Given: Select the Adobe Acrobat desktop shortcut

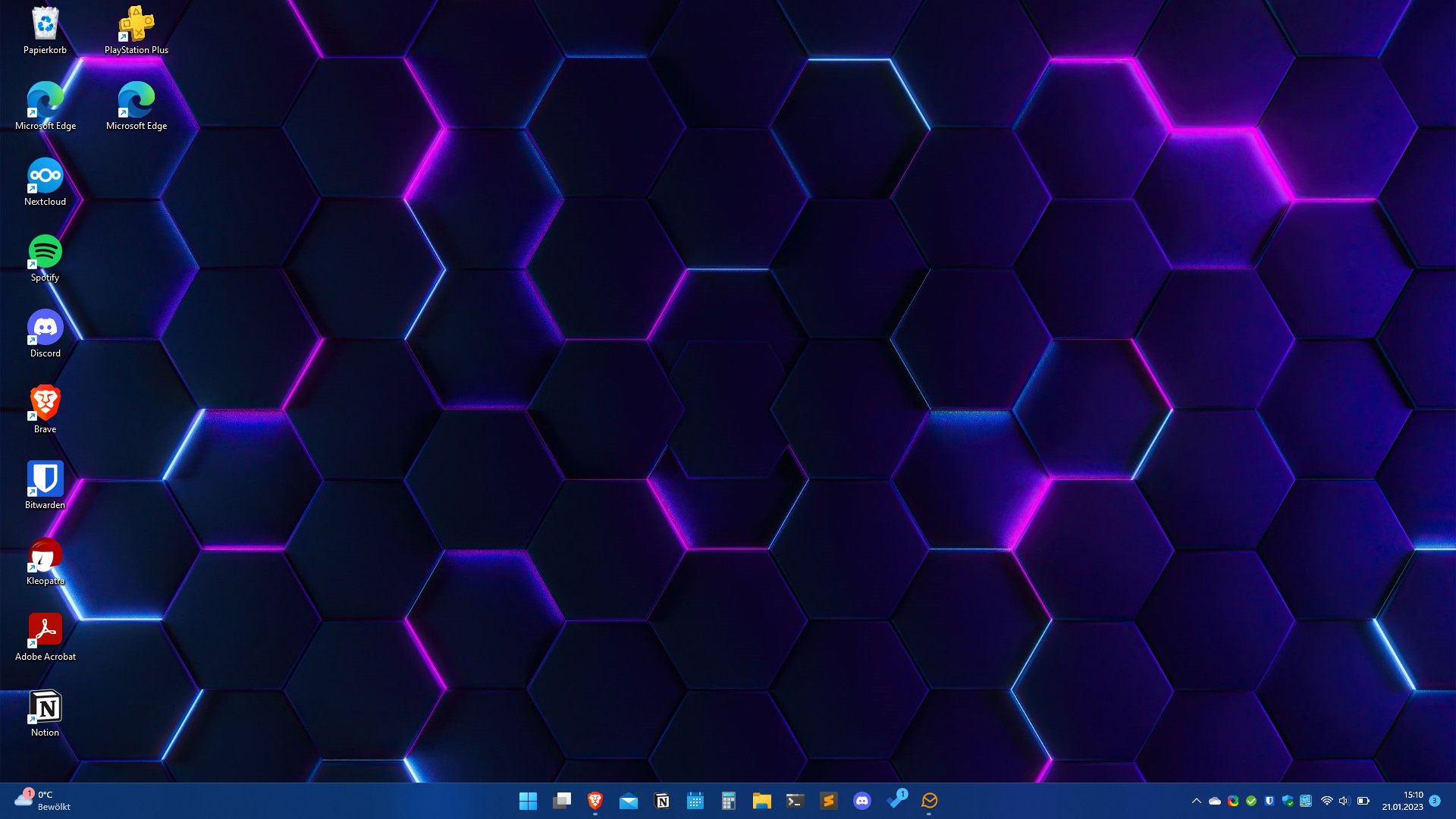Looking at the screenshot, I should click(45, 637).
